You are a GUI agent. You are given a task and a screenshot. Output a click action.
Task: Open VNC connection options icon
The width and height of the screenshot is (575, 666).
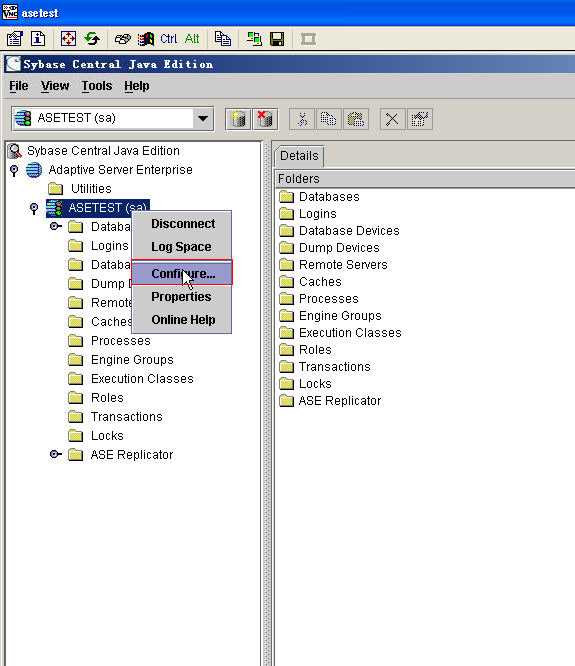click(x=14, y=39)
